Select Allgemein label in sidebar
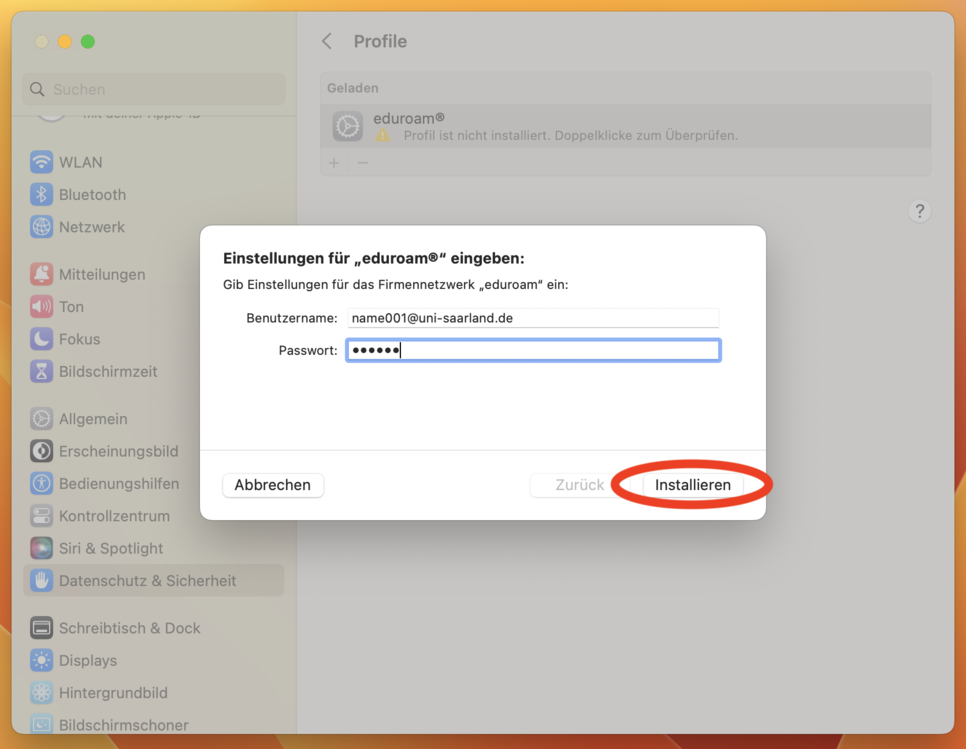The image size is (966, 749). 93,419
